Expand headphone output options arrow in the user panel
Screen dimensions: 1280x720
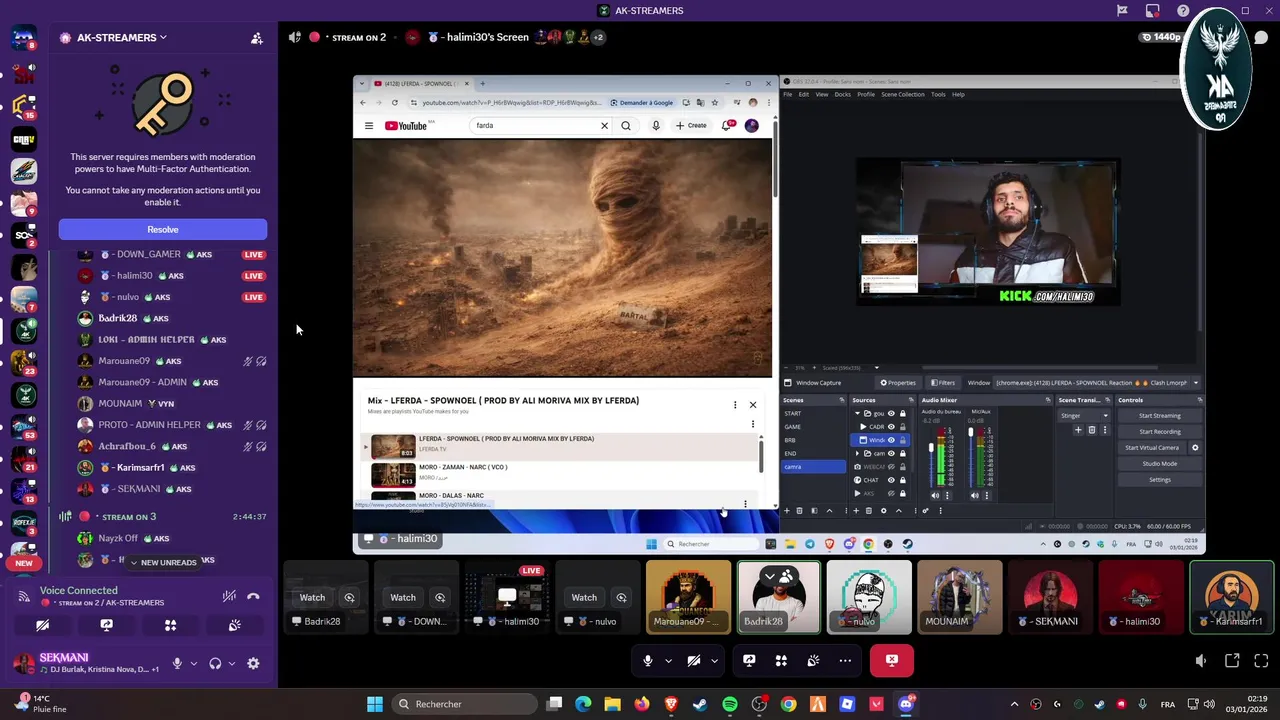231,663
